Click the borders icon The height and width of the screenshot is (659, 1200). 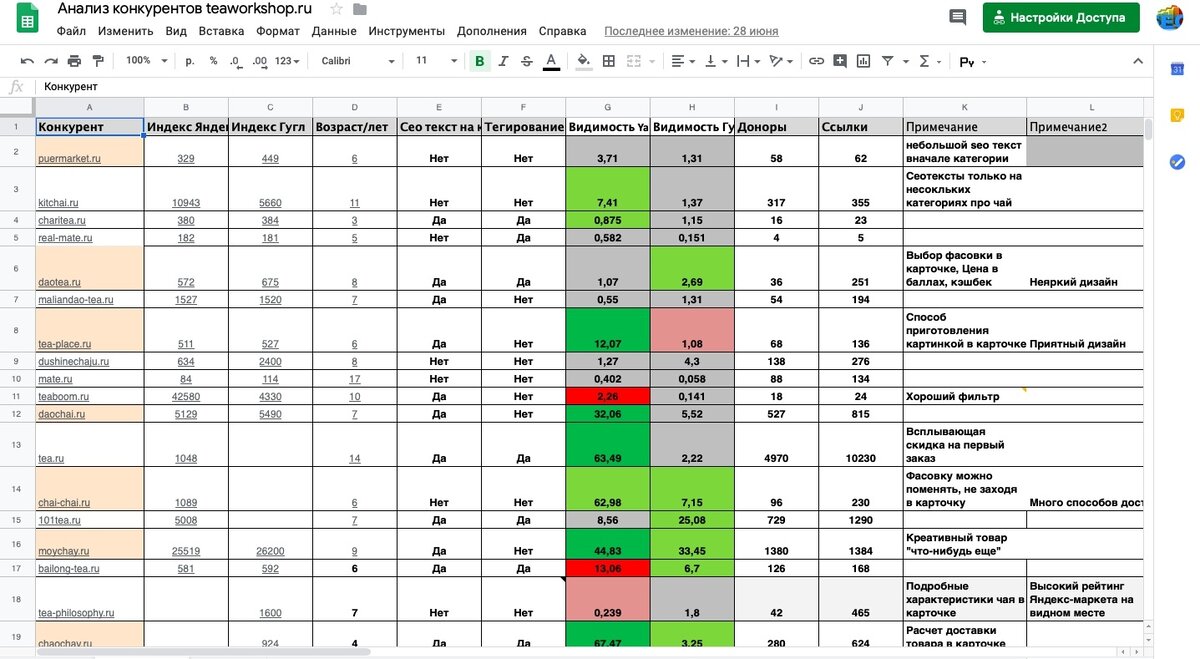[609, 61]
